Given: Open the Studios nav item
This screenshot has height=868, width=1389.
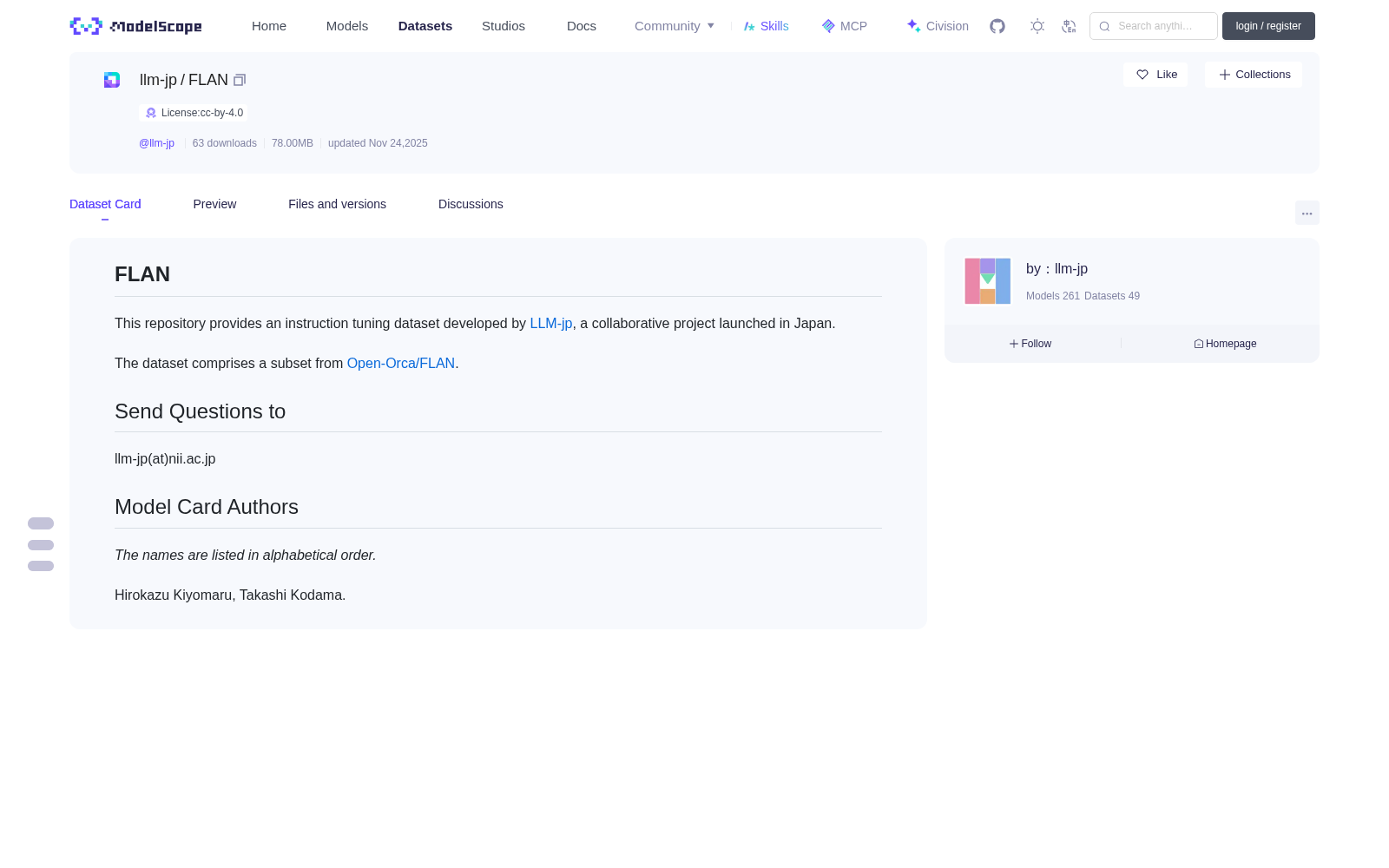Looking at the screenshot, I should click(504, 26).
